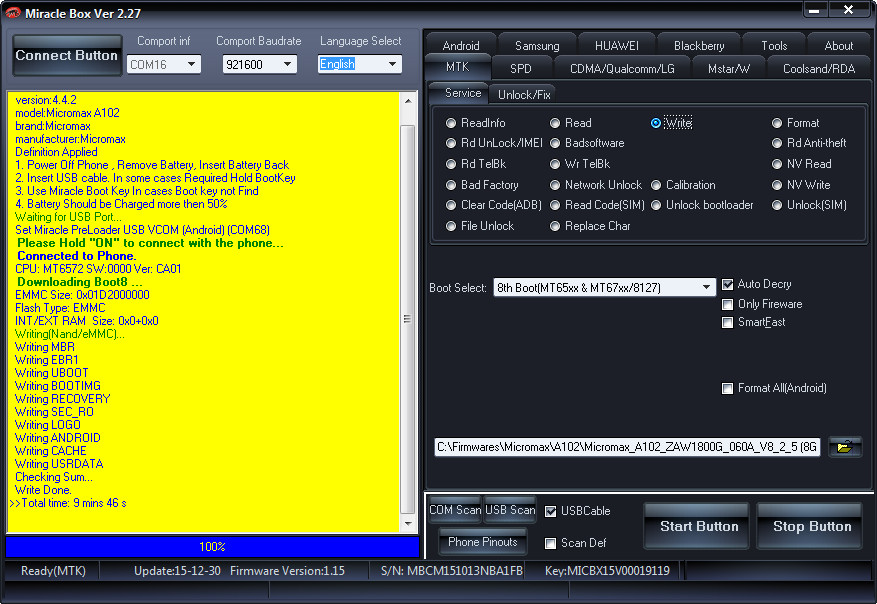Run the USB Scan button
Viewport: 877px width, 604px height.
(x=510, y=510)
